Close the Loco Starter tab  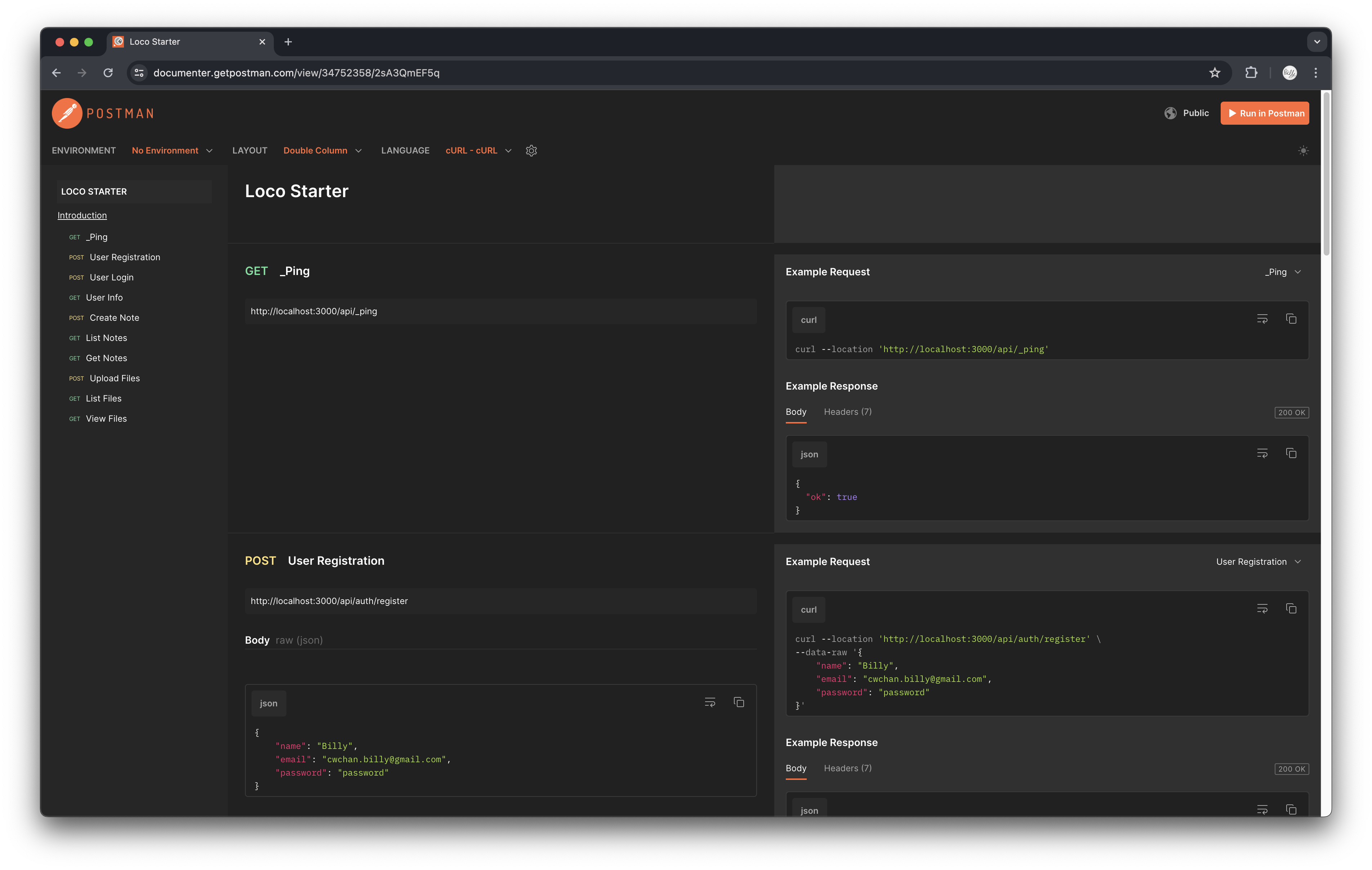[262, 41]
